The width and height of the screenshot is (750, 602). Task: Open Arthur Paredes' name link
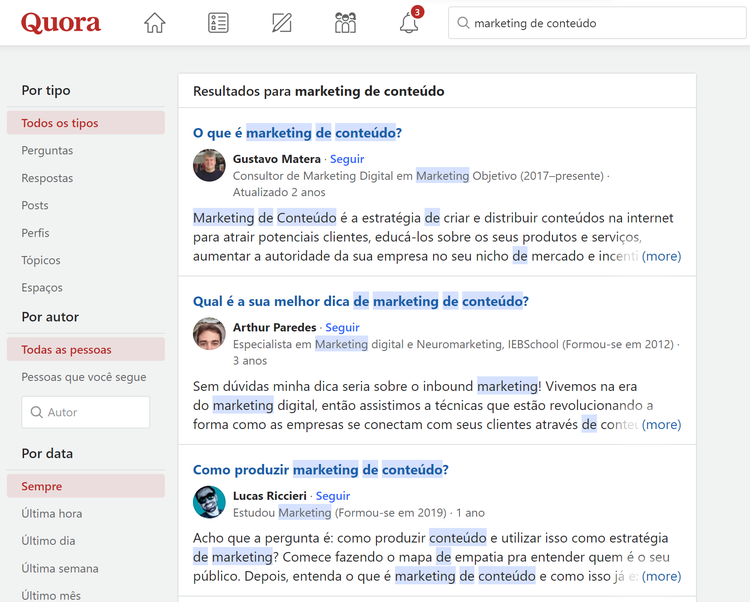pyautogui.click(x=275, y=327)
